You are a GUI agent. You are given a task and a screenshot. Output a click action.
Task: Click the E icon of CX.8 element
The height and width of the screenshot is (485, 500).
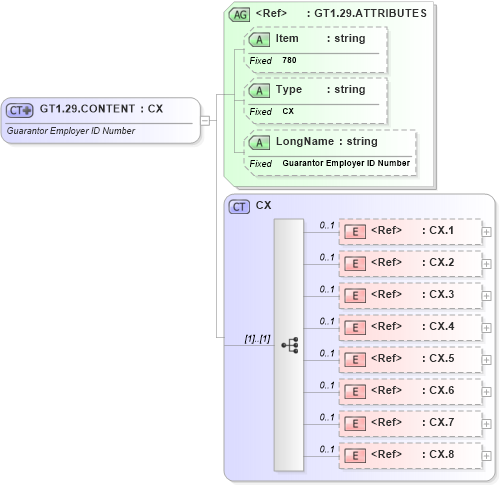pos(355,456)
